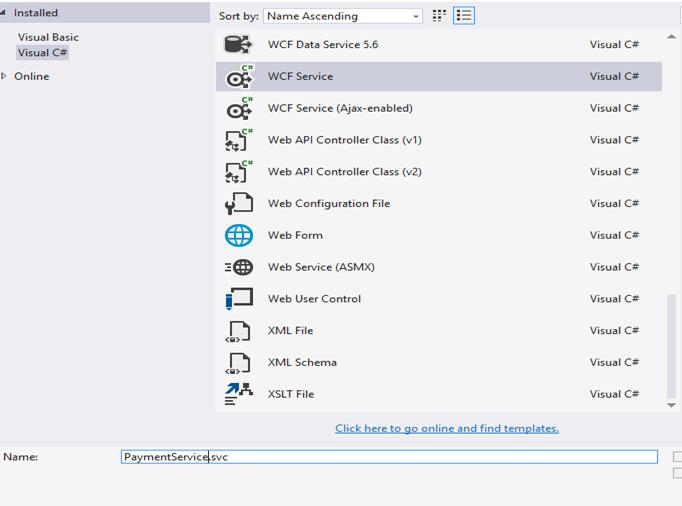Select Visual Basic in the template tree
Screen dimensions: 682x506
[x=48, y=37]
